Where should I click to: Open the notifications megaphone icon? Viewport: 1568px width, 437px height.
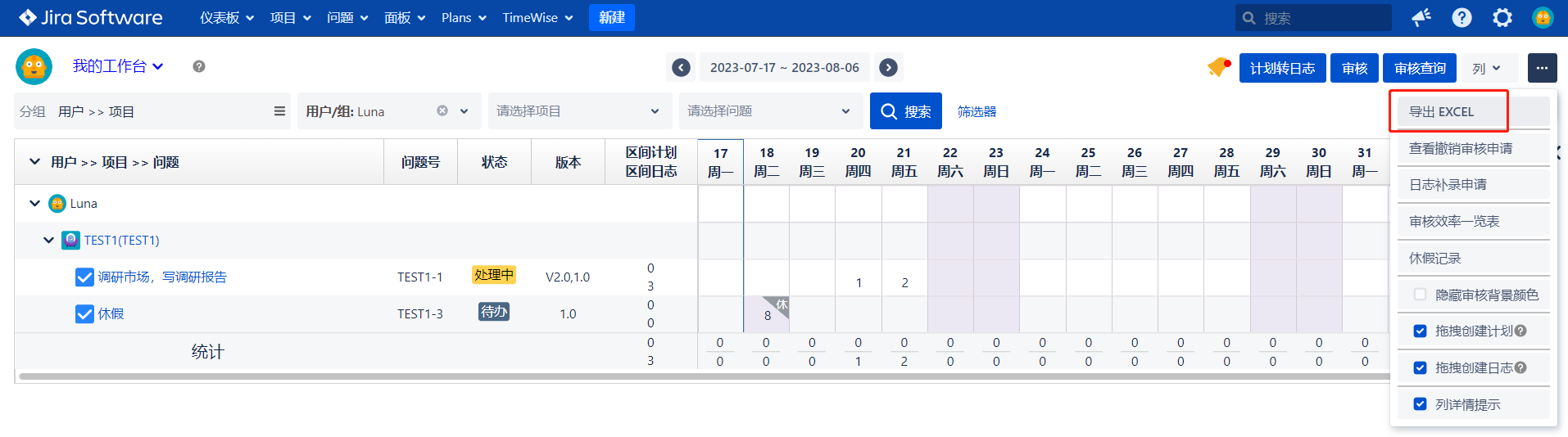coord(1421,18)
